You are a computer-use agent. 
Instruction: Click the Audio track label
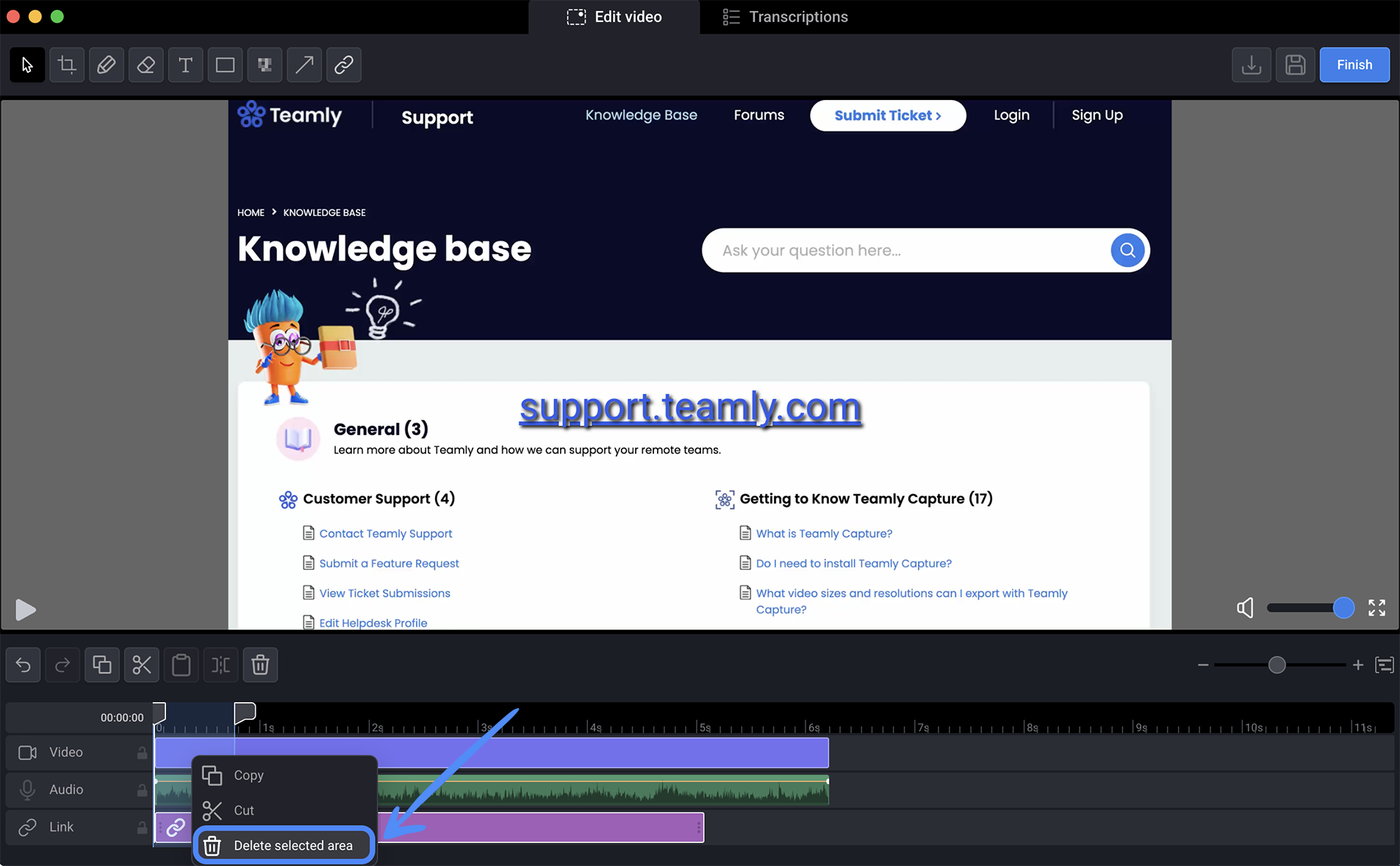click(x=66, y=790)
